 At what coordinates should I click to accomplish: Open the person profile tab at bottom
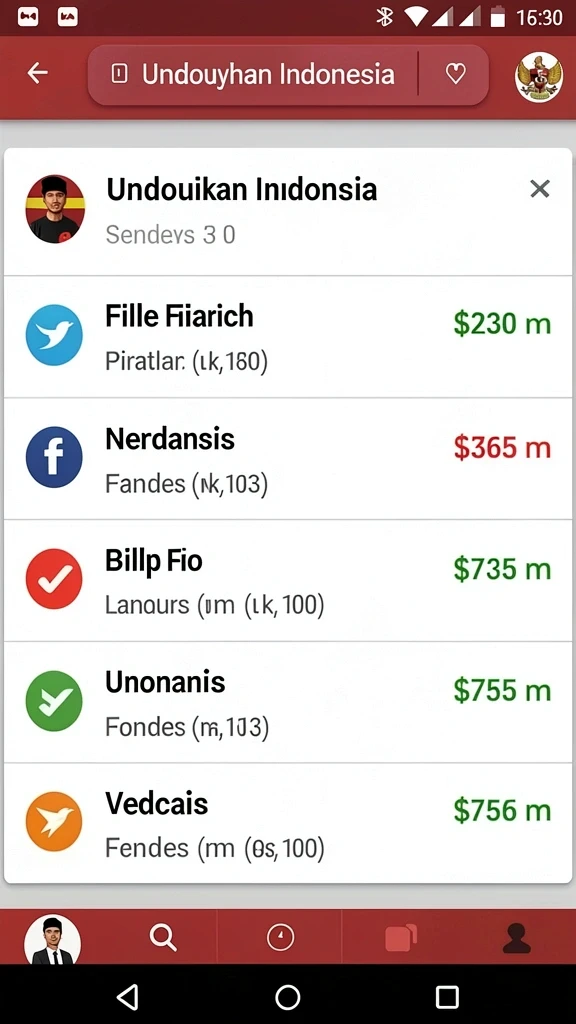pyautogui.click(x=516, y=938)
